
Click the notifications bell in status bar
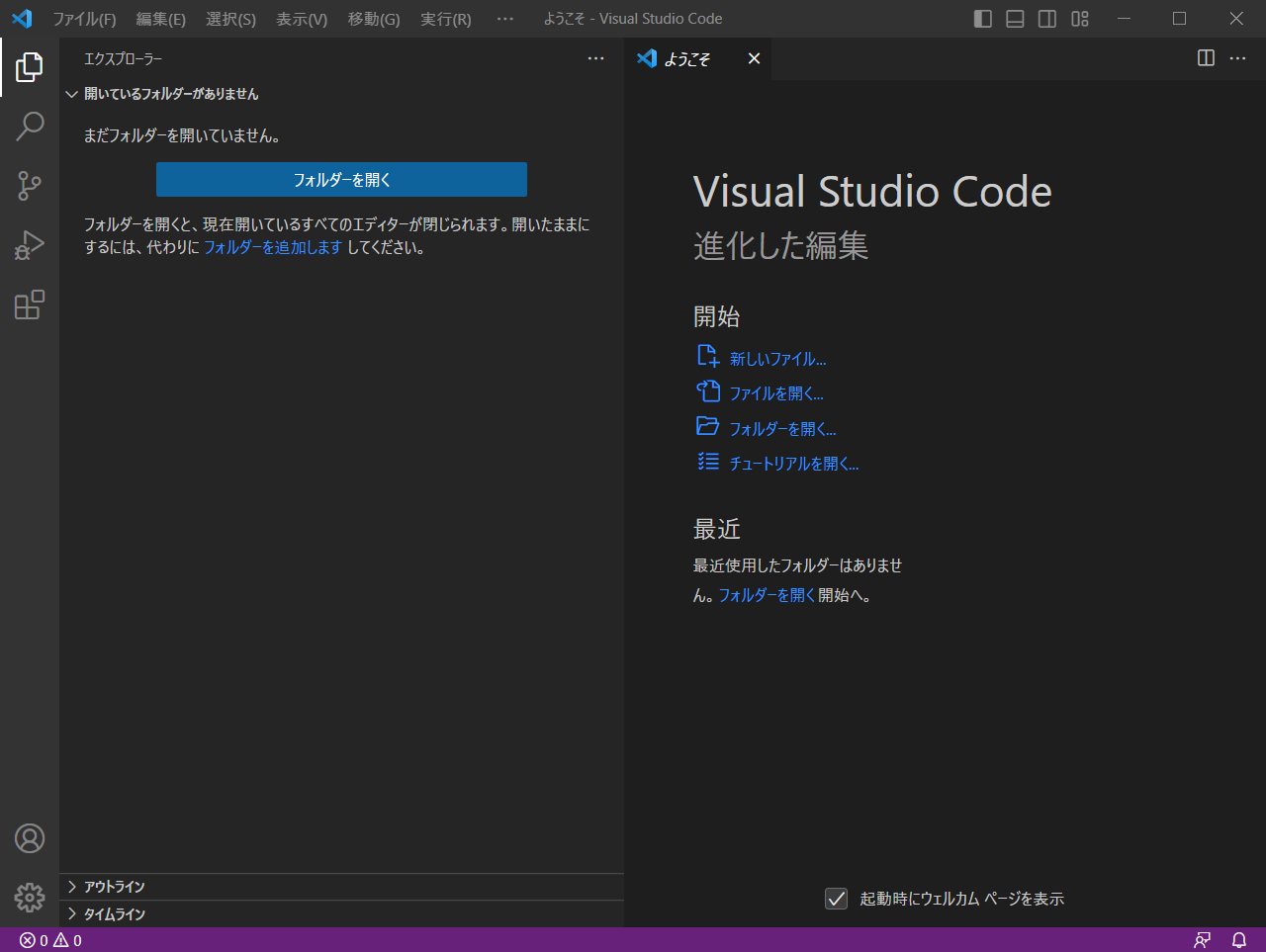click(1238, 940)
